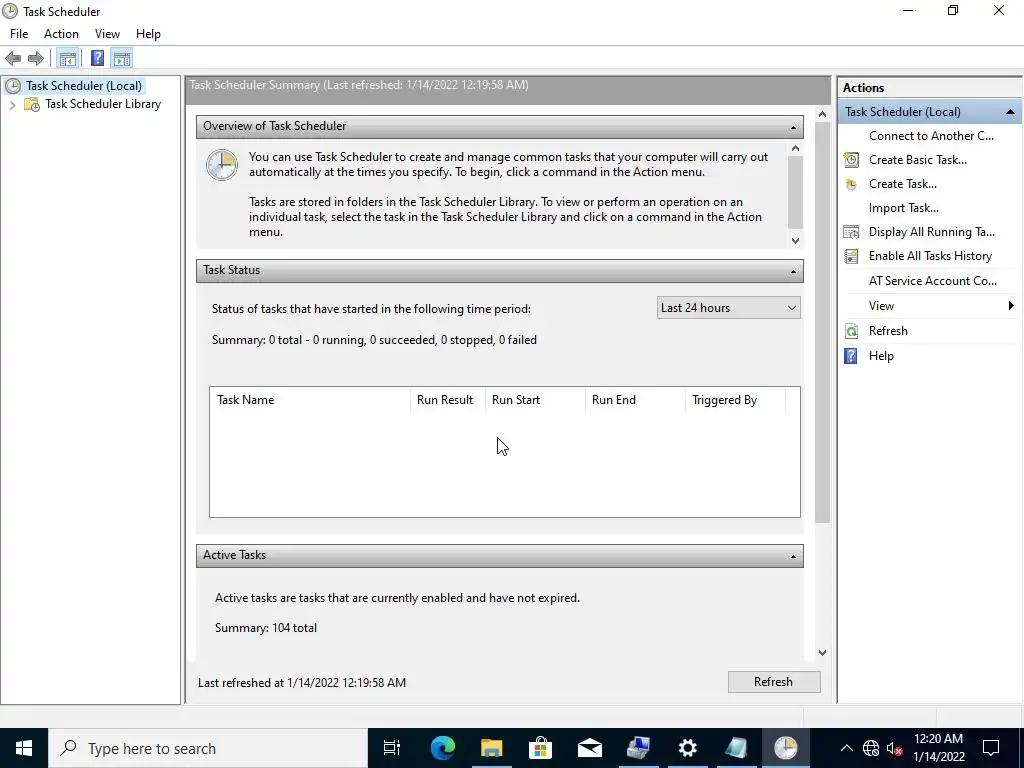1024x768 pixels.
Task: Click the Refresh button at bottom
Action: coord(774,682)
